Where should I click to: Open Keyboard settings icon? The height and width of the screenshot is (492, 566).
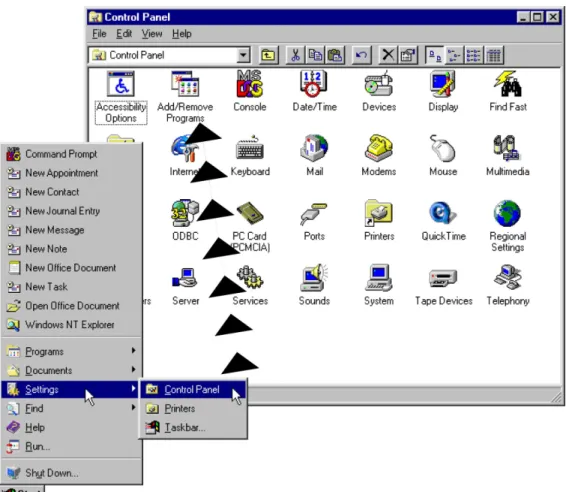[x=250, y=156]
